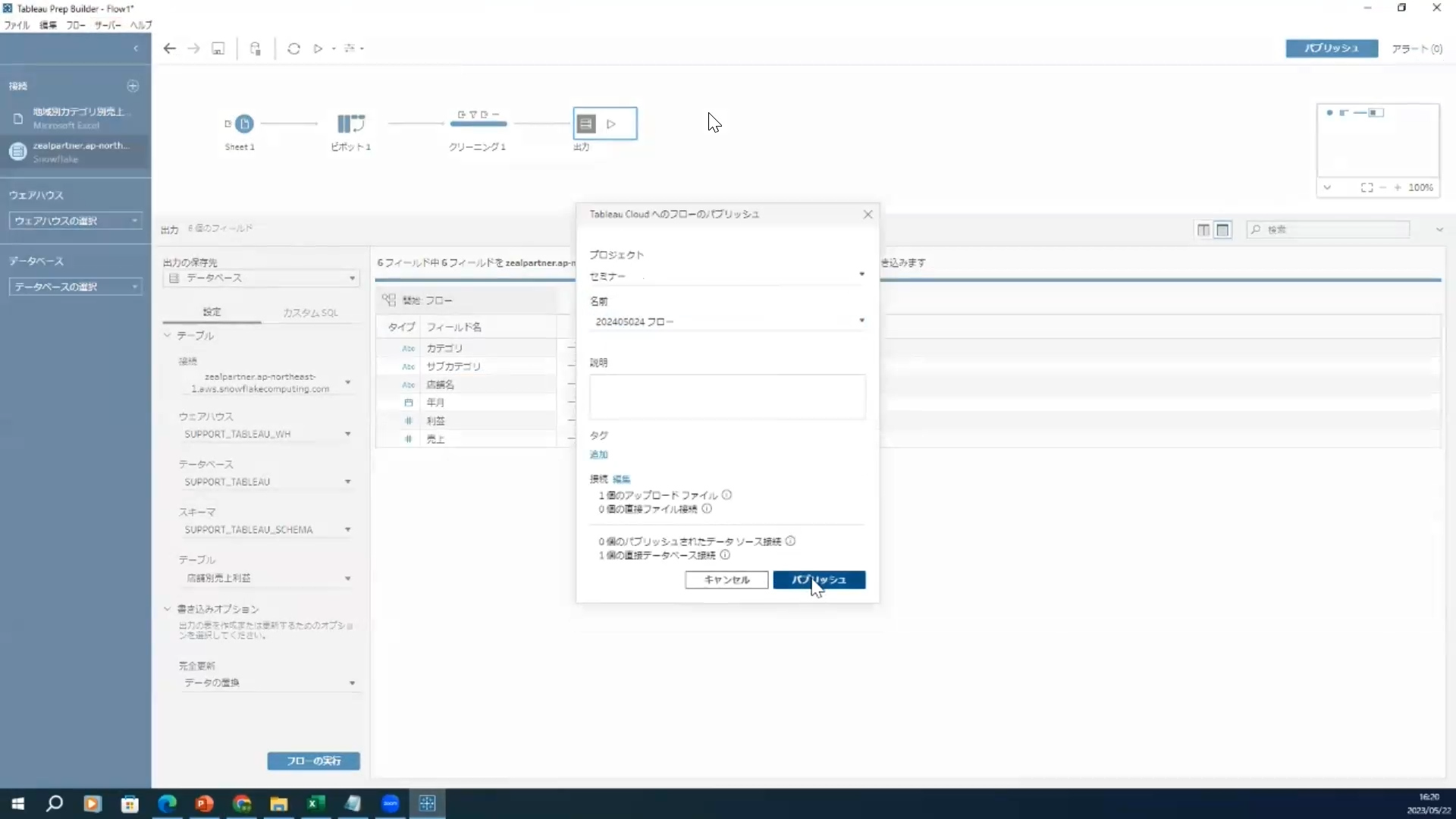Click the refresh icon in toolbar

(x=294, y=49)
